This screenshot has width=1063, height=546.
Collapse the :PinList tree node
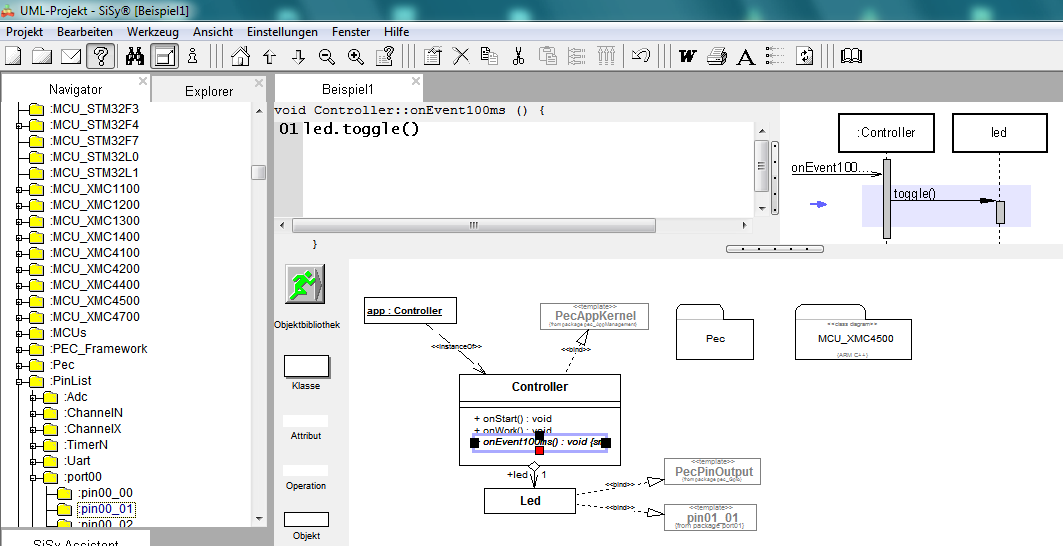pos(18,381)
